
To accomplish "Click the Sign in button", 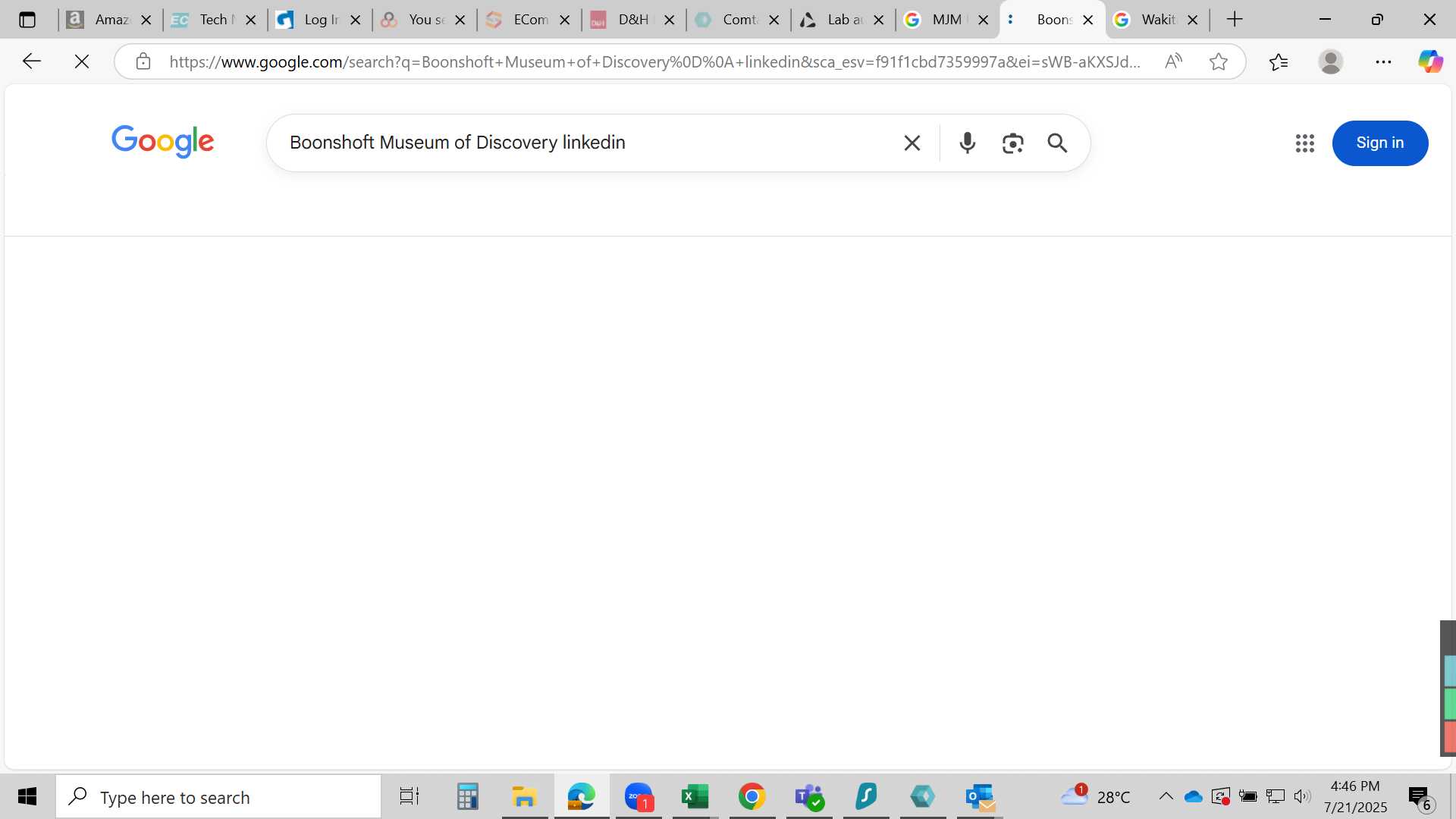I will point(1379,143).
